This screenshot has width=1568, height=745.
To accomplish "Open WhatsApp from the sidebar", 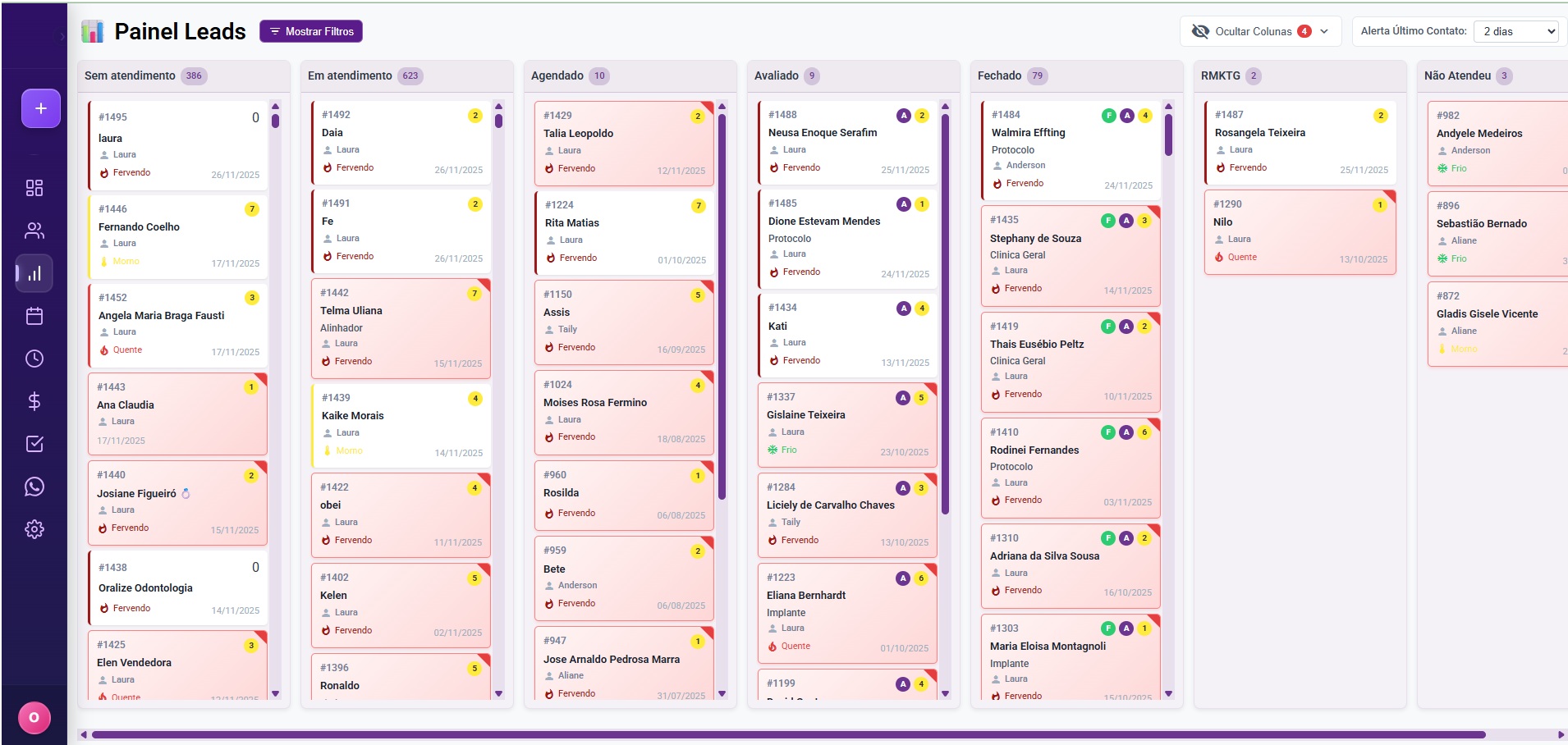I will (x=34, y=487).
